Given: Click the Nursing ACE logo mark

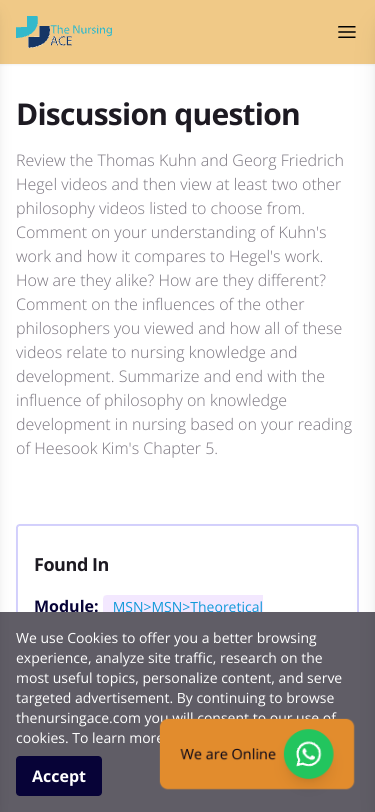Looking at the screenshot, I should coord(32,32).
